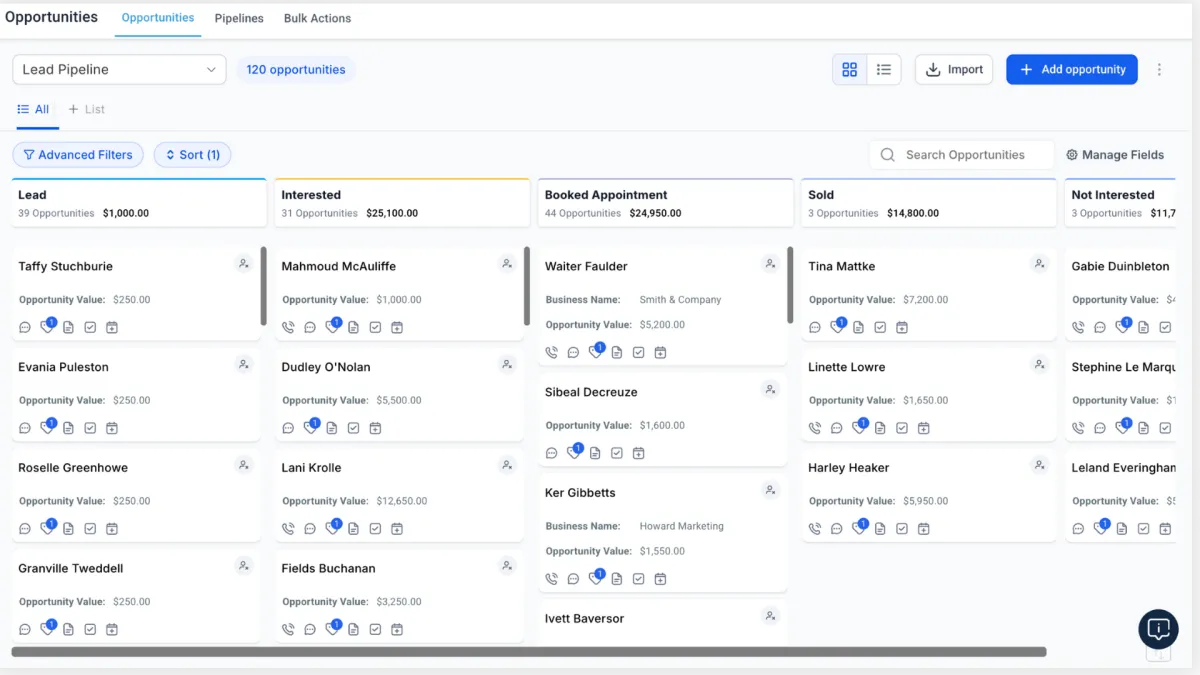Click the appointment calendar icon on Tina Mattke's card

902,327
